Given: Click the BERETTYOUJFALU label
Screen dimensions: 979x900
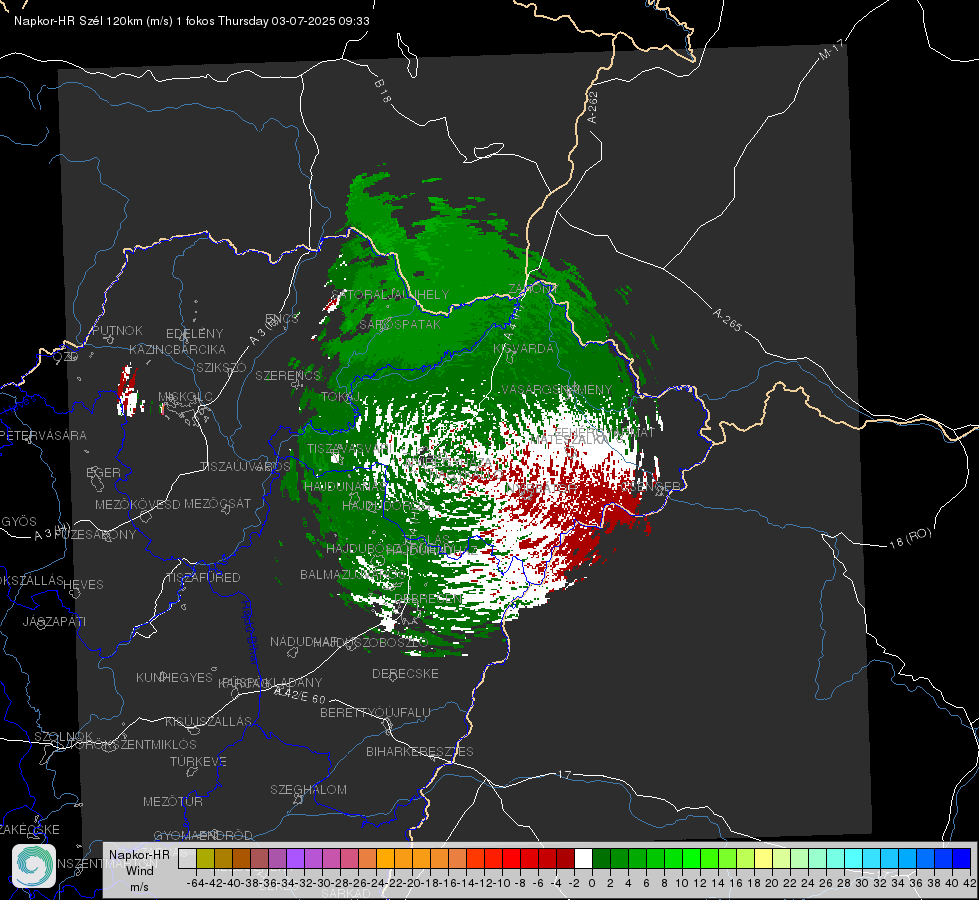Looking at the screenshot, I should (x=375, y=713).
